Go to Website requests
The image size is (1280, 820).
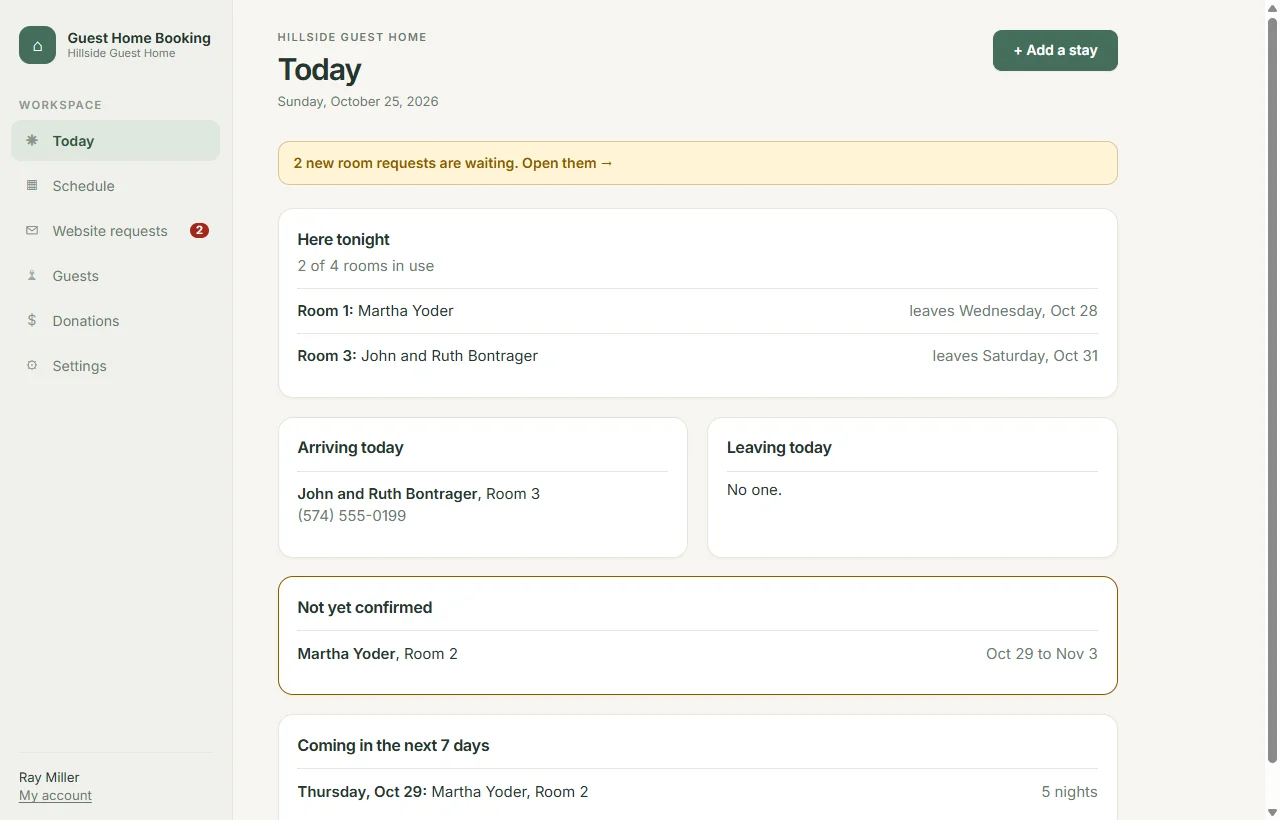coord(116,231)
